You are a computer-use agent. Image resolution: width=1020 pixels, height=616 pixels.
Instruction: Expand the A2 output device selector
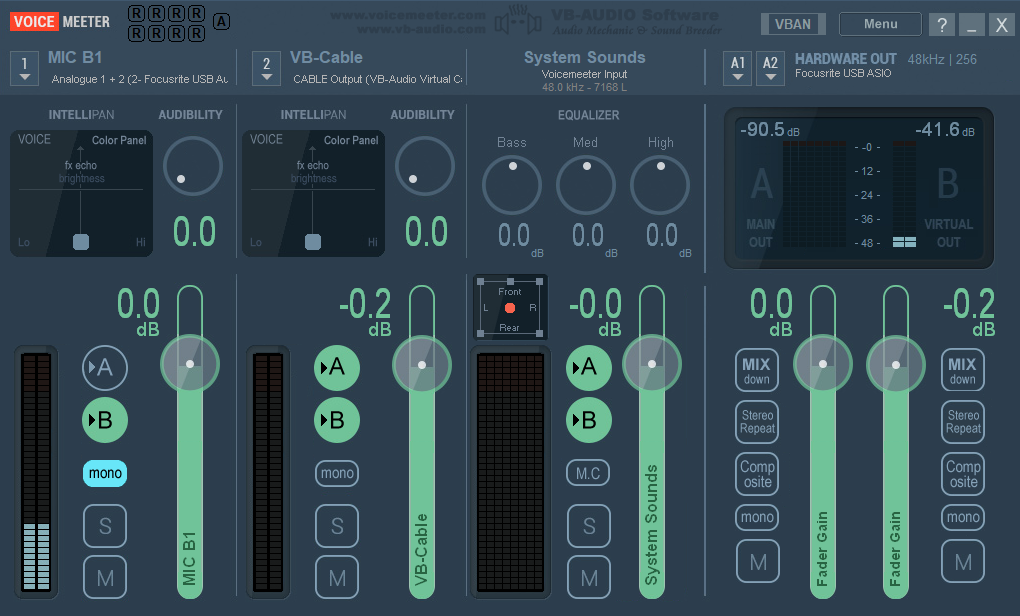(770, 68)
